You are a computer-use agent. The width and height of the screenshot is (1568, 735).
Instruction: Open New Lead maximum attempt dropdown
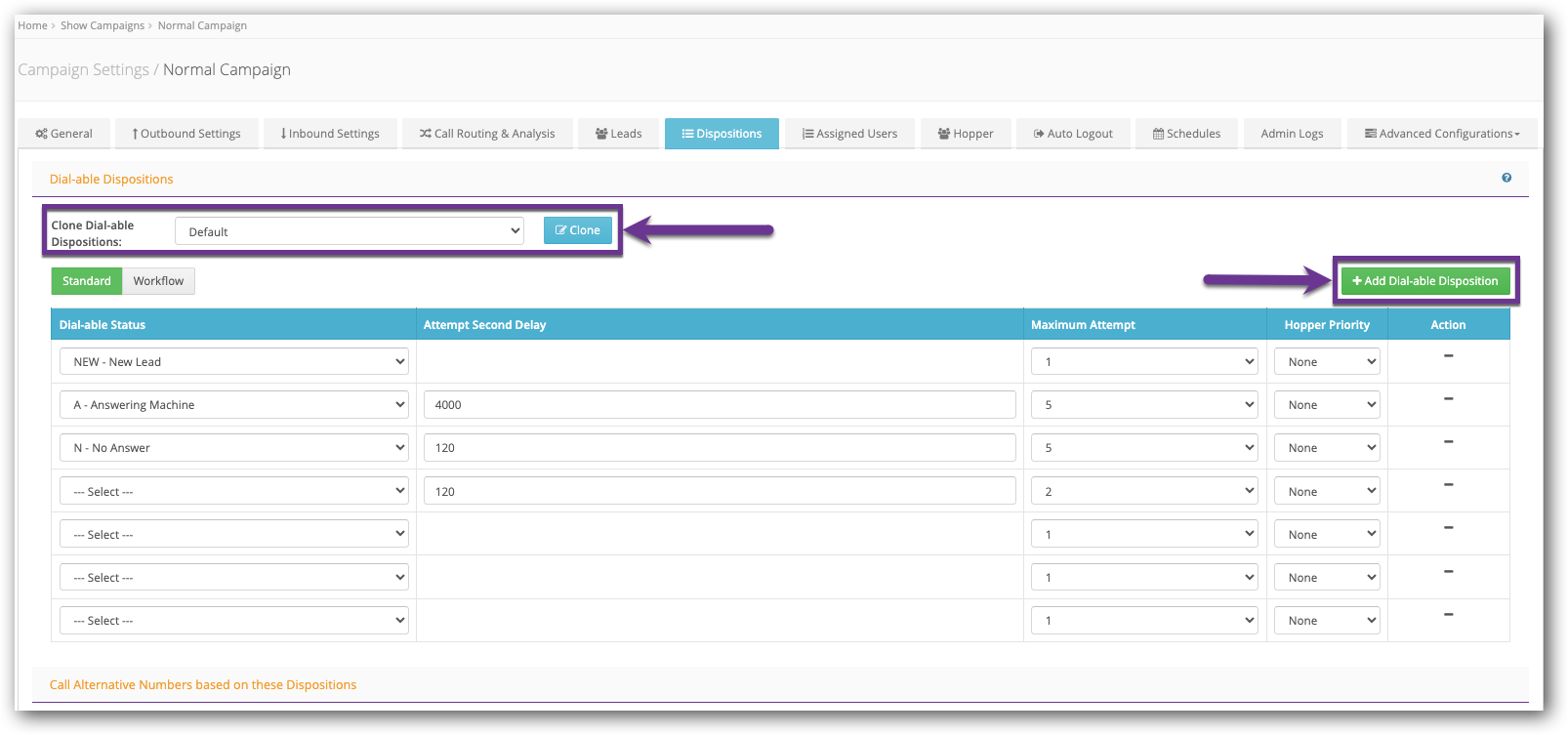coord(1144,361)
